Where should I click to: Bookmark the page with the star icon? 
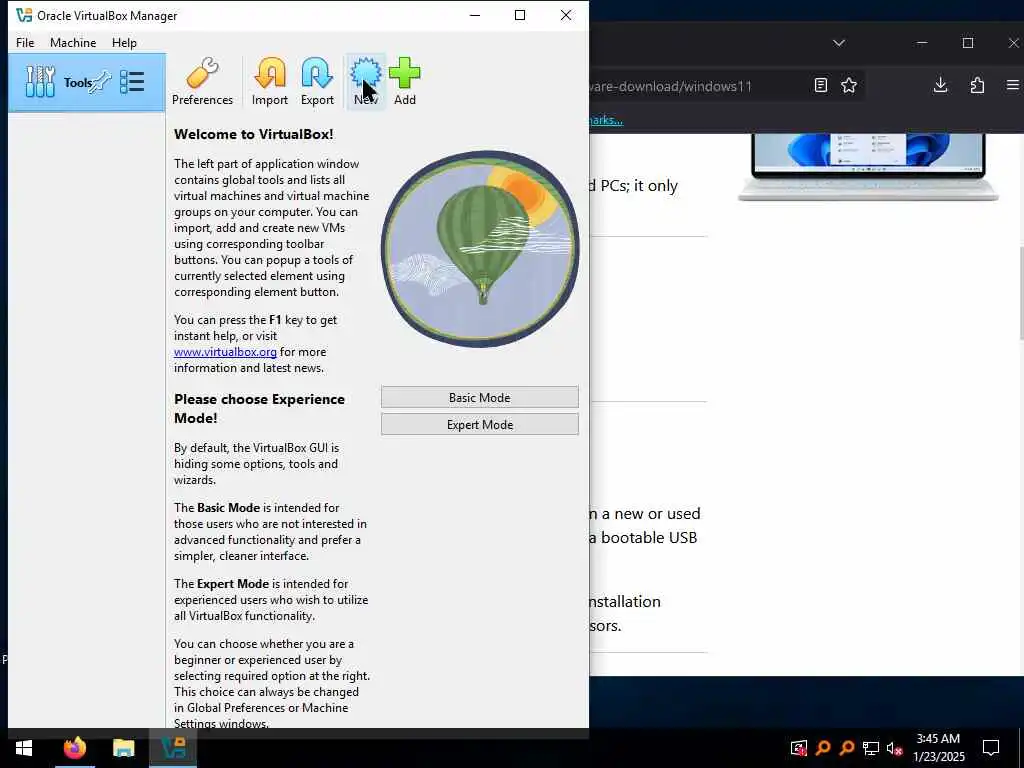(x=848, y=86)
